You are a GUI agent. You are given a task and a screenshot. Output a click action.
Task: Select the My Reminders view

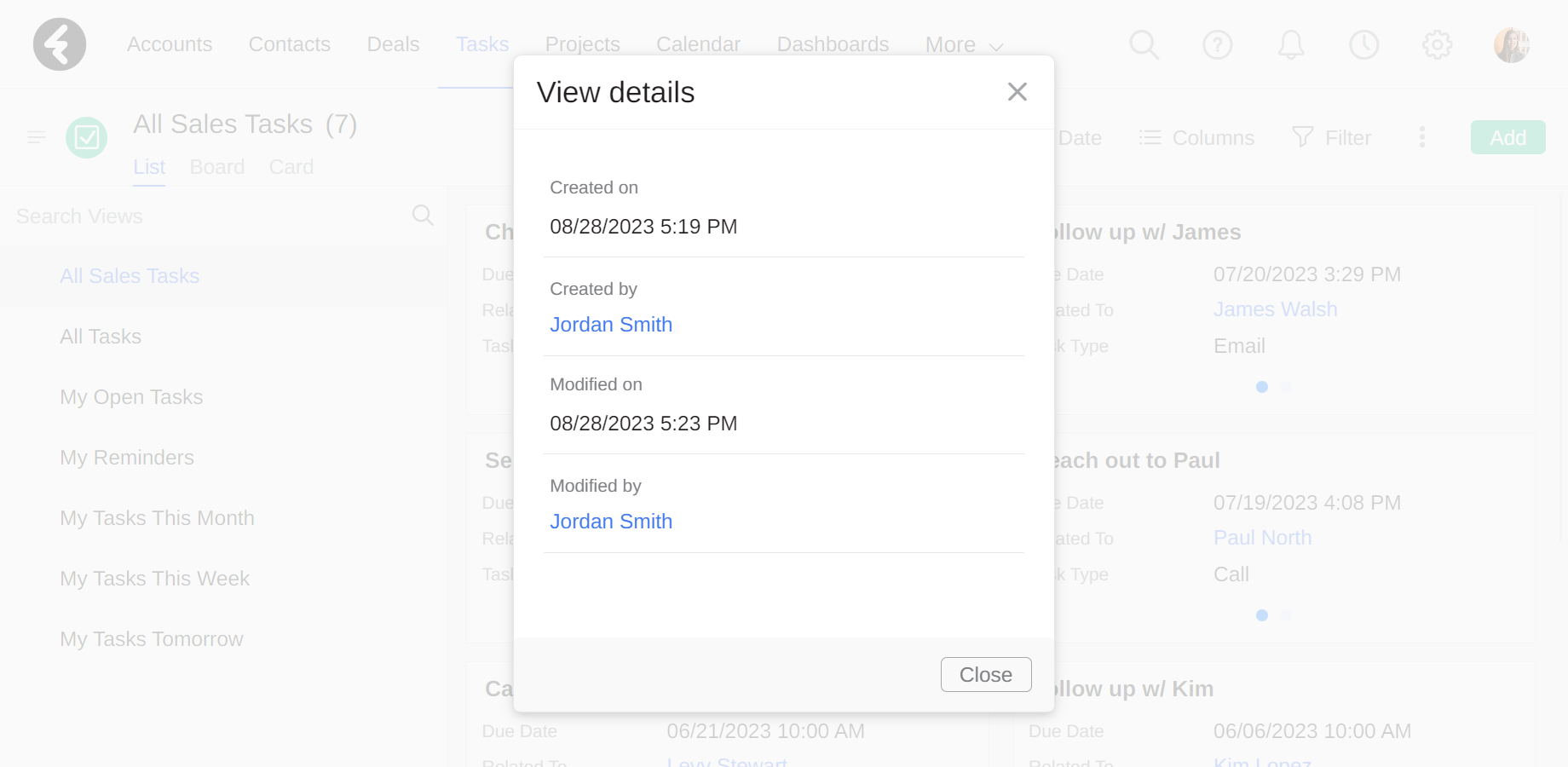[127, 458]
